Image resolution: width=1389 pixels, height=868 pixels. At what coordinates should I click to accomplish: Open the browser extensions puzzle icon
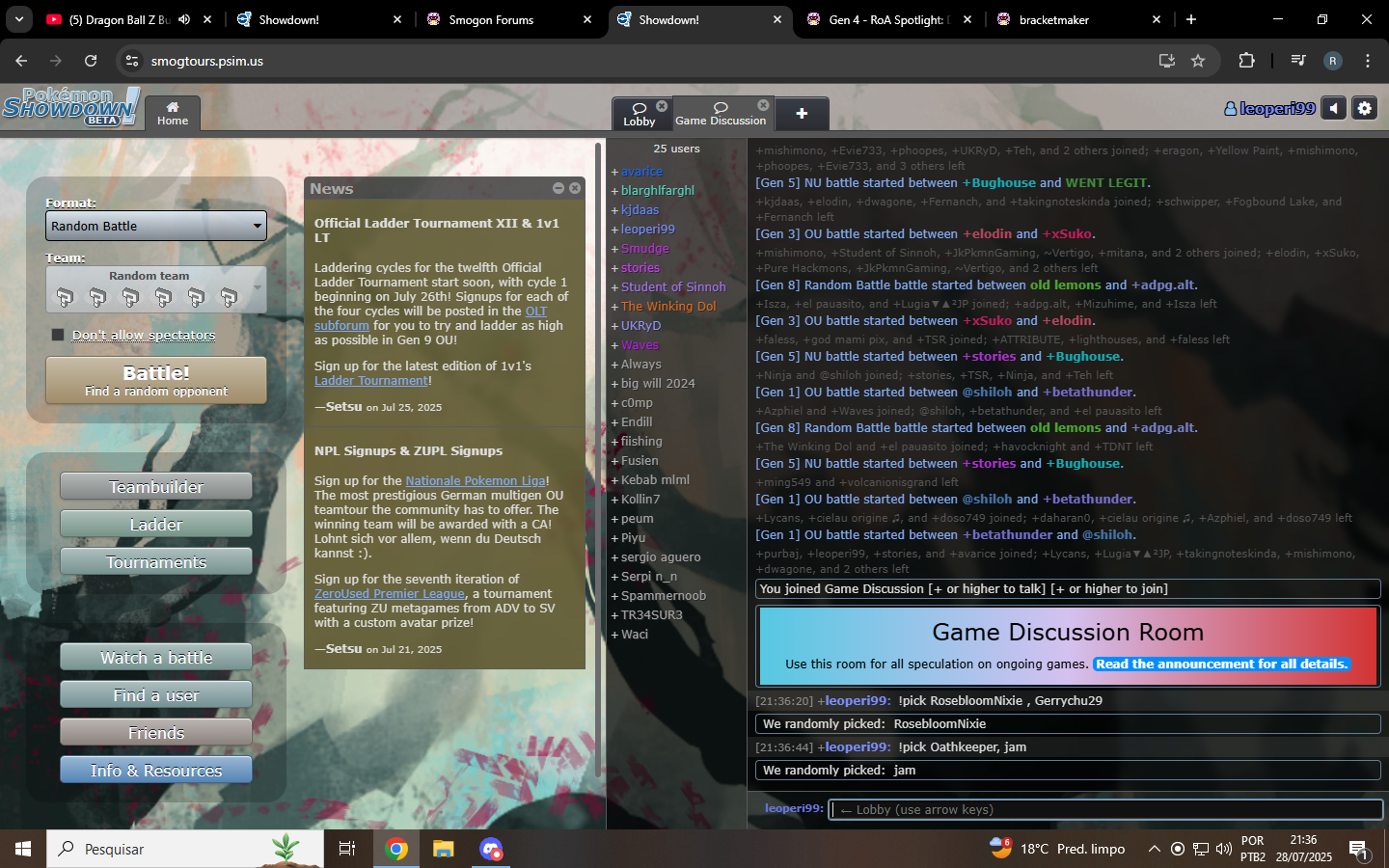pos(1246,61)
